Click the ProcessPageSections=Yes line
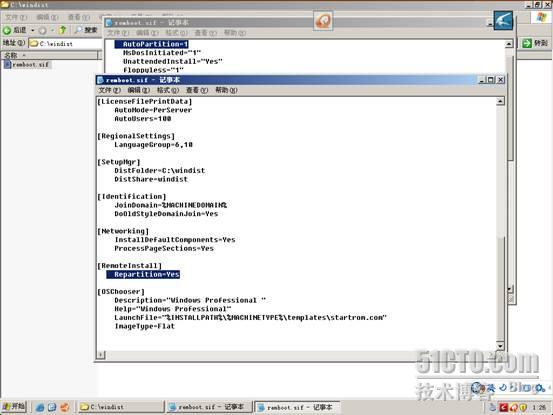This screenshot has height=415, width=553. (x=164, y=249)
